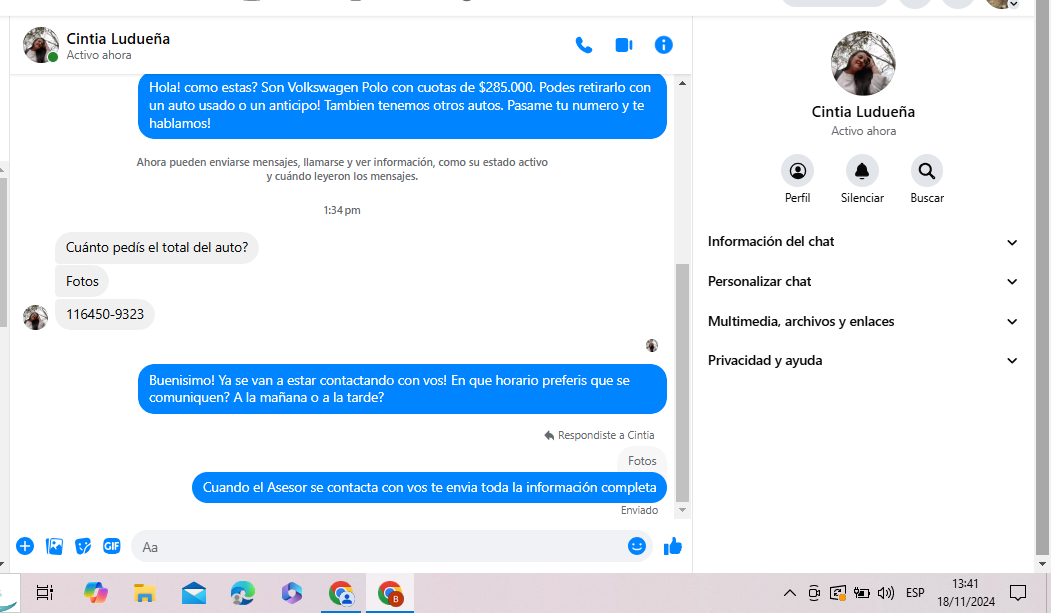The height and width of the screenshot is (613, 1051).
Task: Choose a sticker
Action: pos(83,546)
